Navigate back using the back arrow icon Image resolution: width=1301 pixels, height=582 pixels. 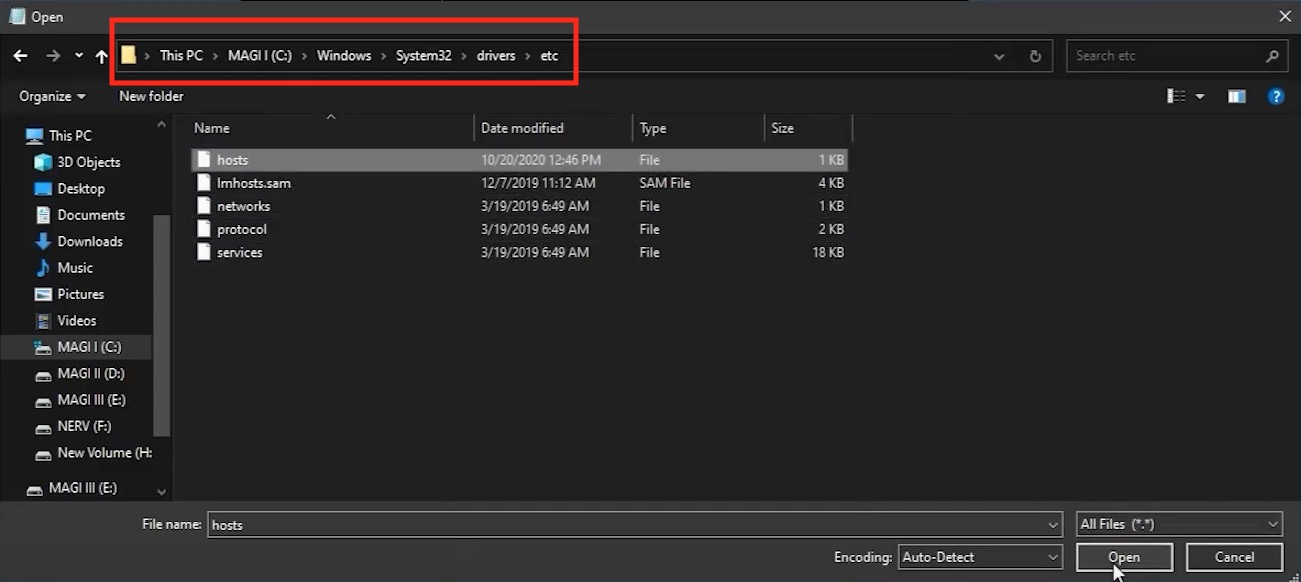coord(20,55)
